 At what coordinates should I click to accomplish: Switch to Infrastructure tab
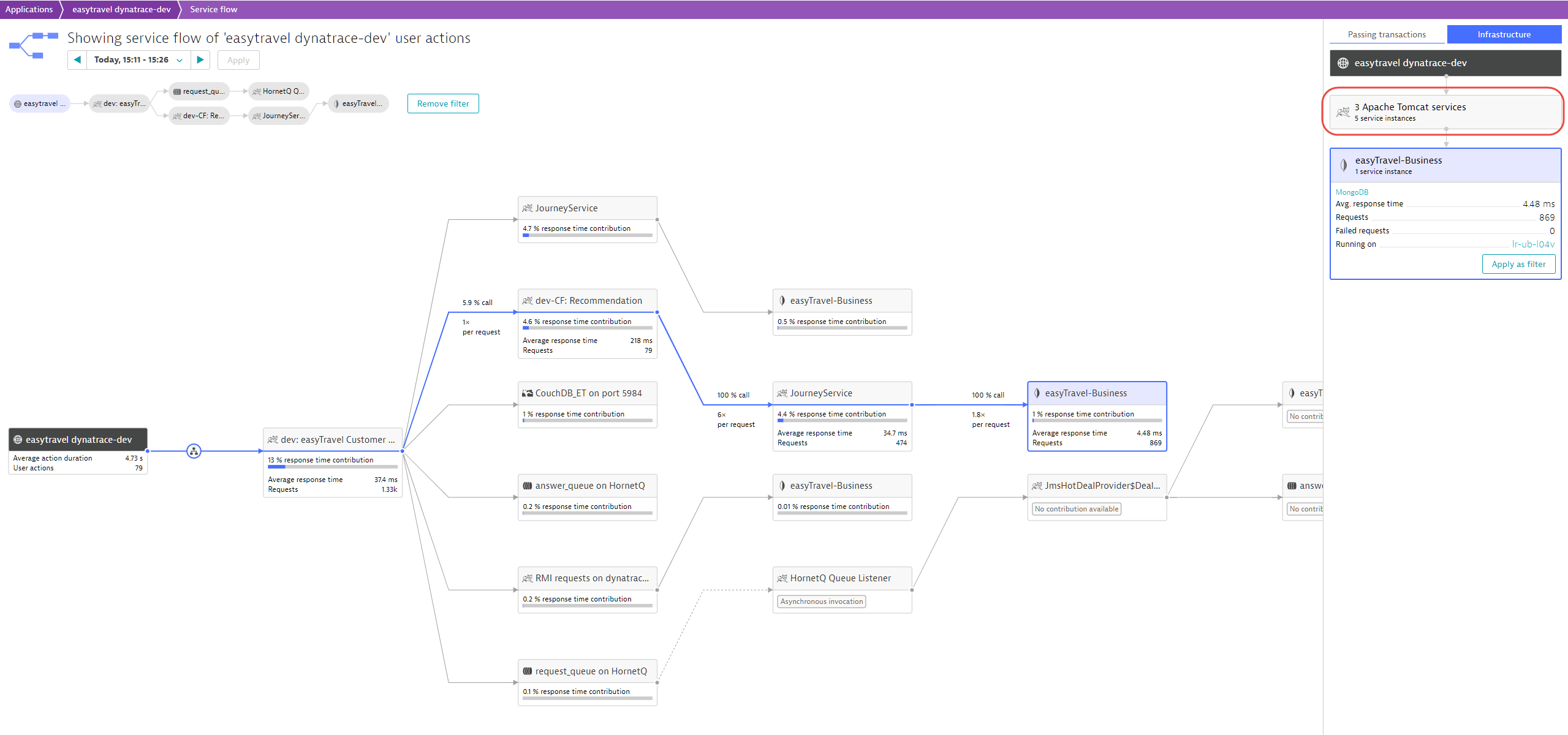[1504, 34]
